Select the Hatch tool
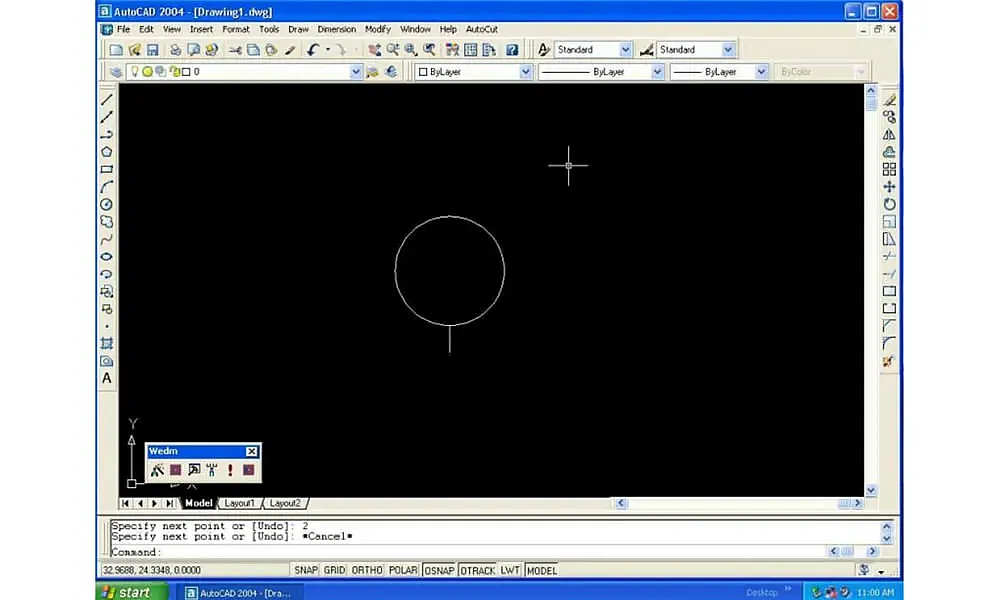Viewport: 1000px width, 600px height. [107, 343]
